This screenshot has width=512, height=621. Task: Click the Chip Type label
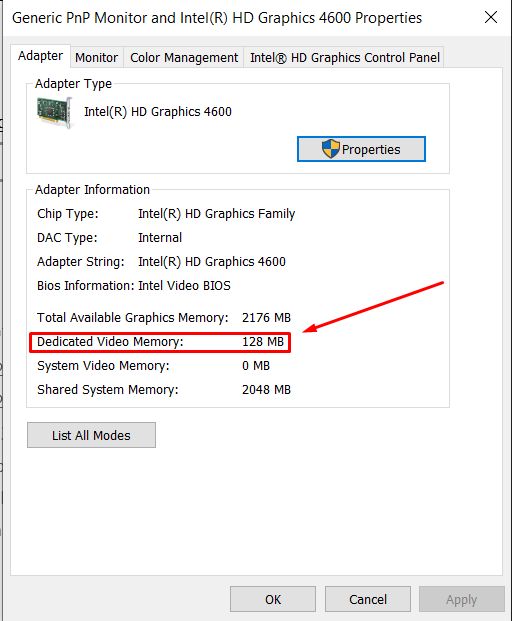(x=68, y=214)
